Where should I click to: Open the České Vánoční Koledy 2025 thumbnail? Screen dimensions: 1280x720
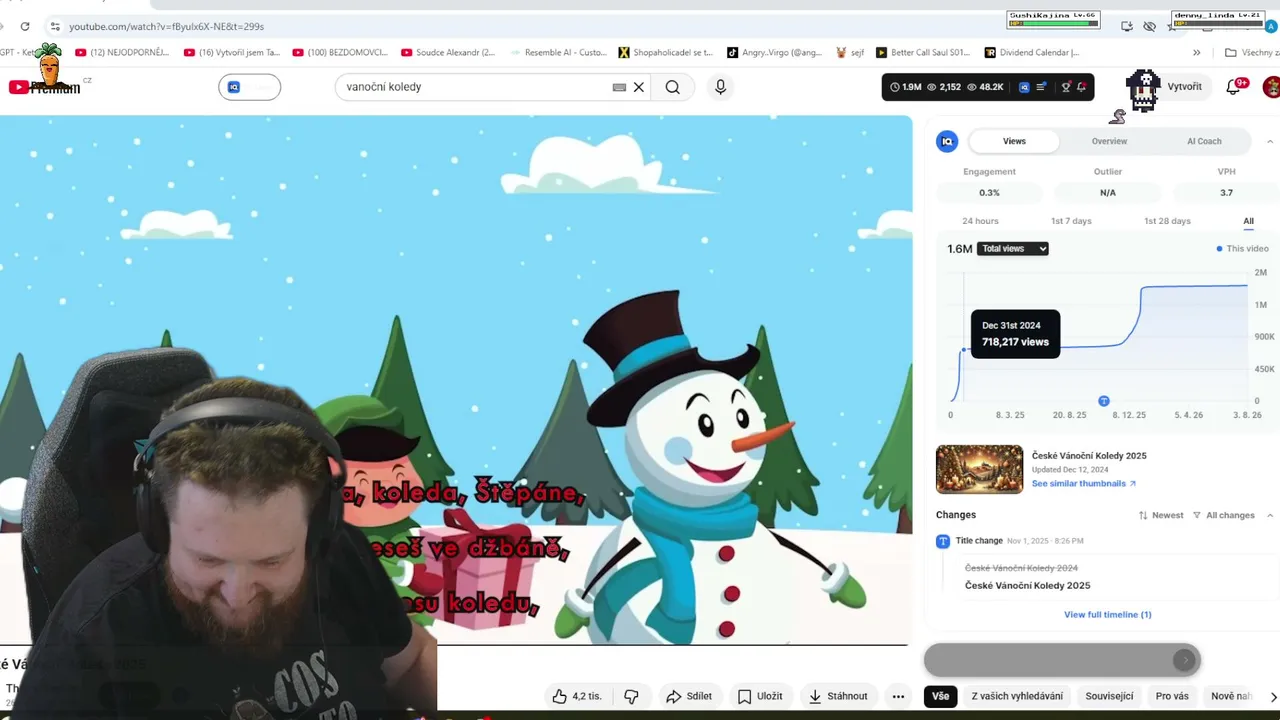click(x=979, y=470)
